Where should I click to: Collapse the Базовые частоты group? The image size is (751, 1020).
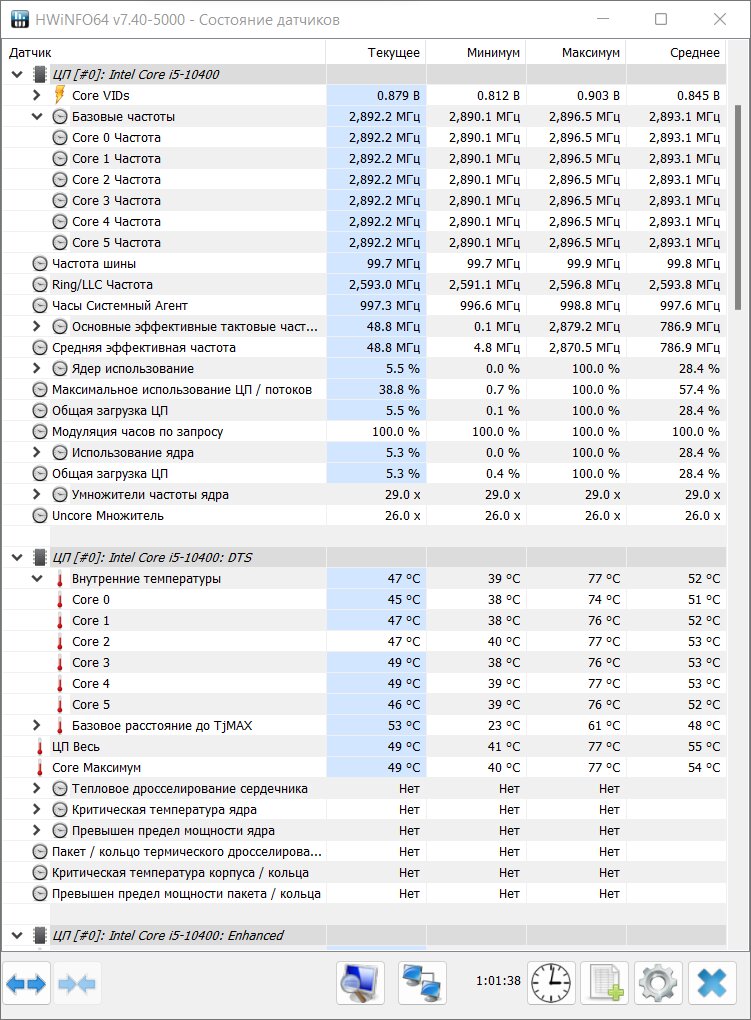pos(37,116)
